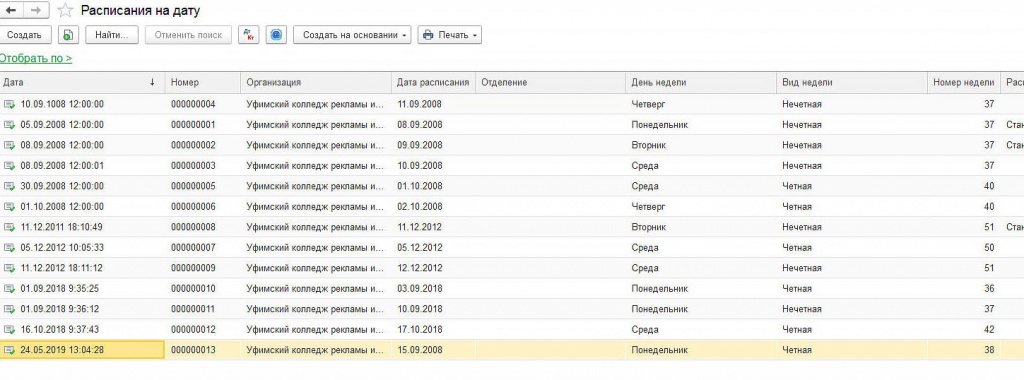Open the Отобрать по > filter link
This screenshot has width=1024, height=380.
(x=36, y=59)
